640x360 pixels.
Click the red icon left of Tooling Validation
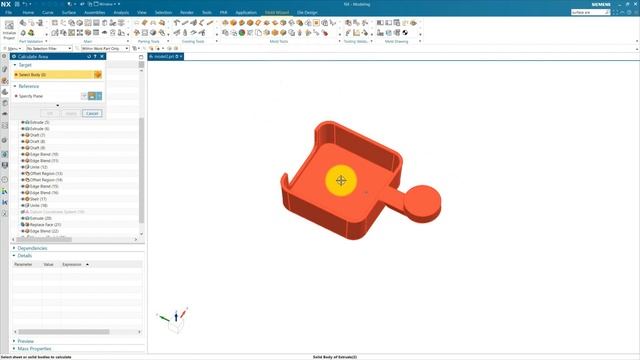pos(325,33)
